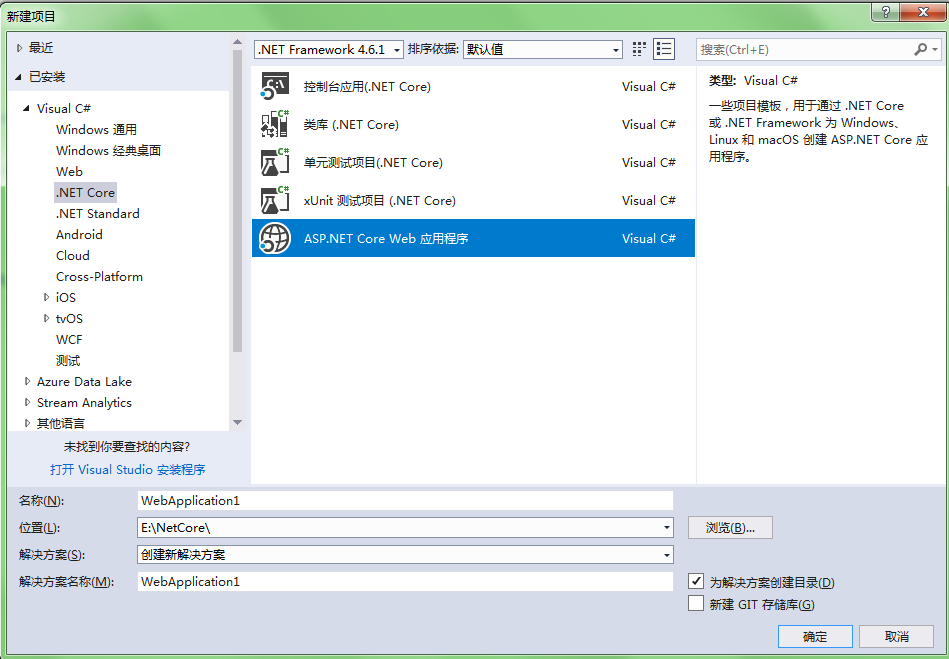Collapse the Installed (已安装) node
The image size is (949, 659).
tap(20, 77)
